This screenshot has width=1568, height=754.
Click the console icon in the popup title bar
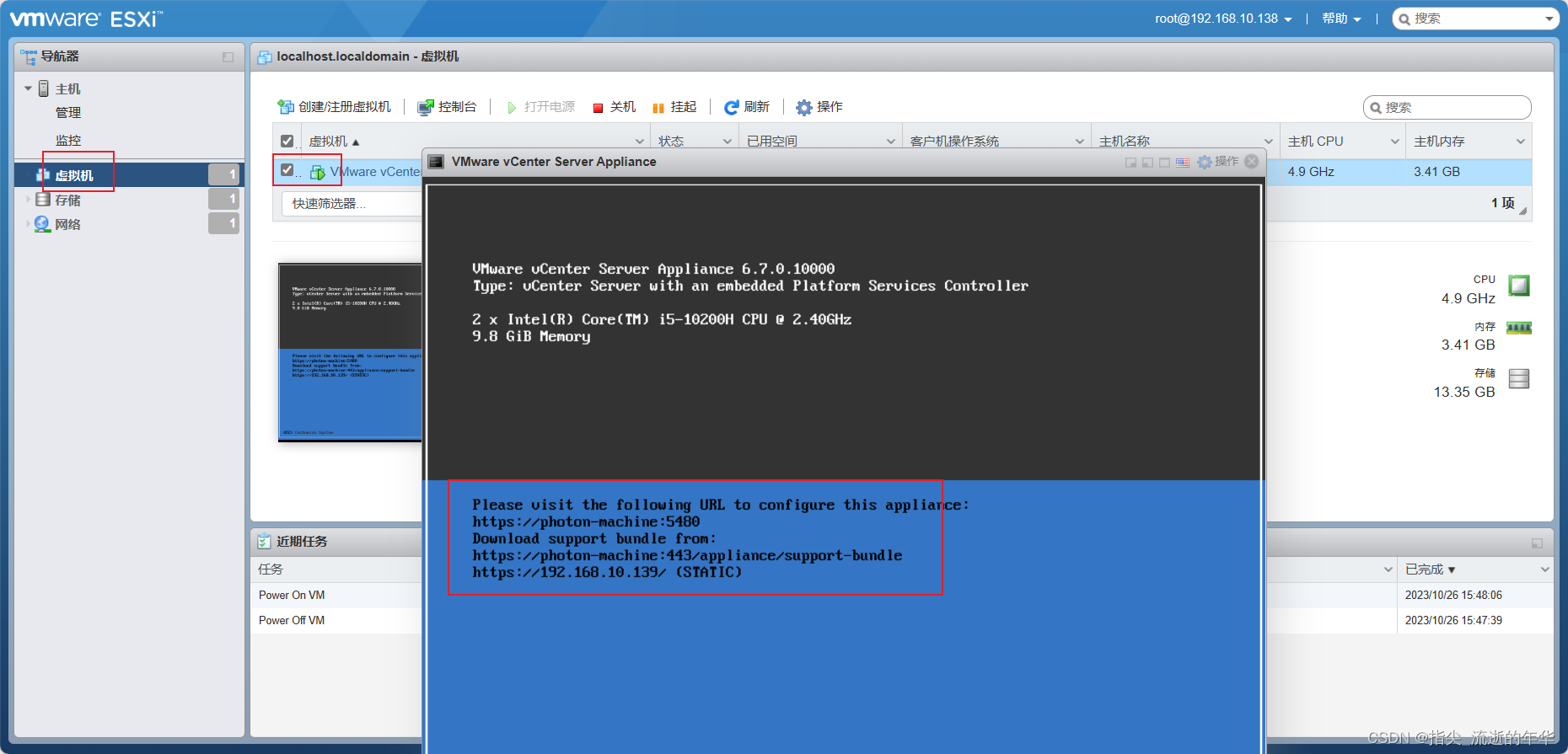coord(436,162)
